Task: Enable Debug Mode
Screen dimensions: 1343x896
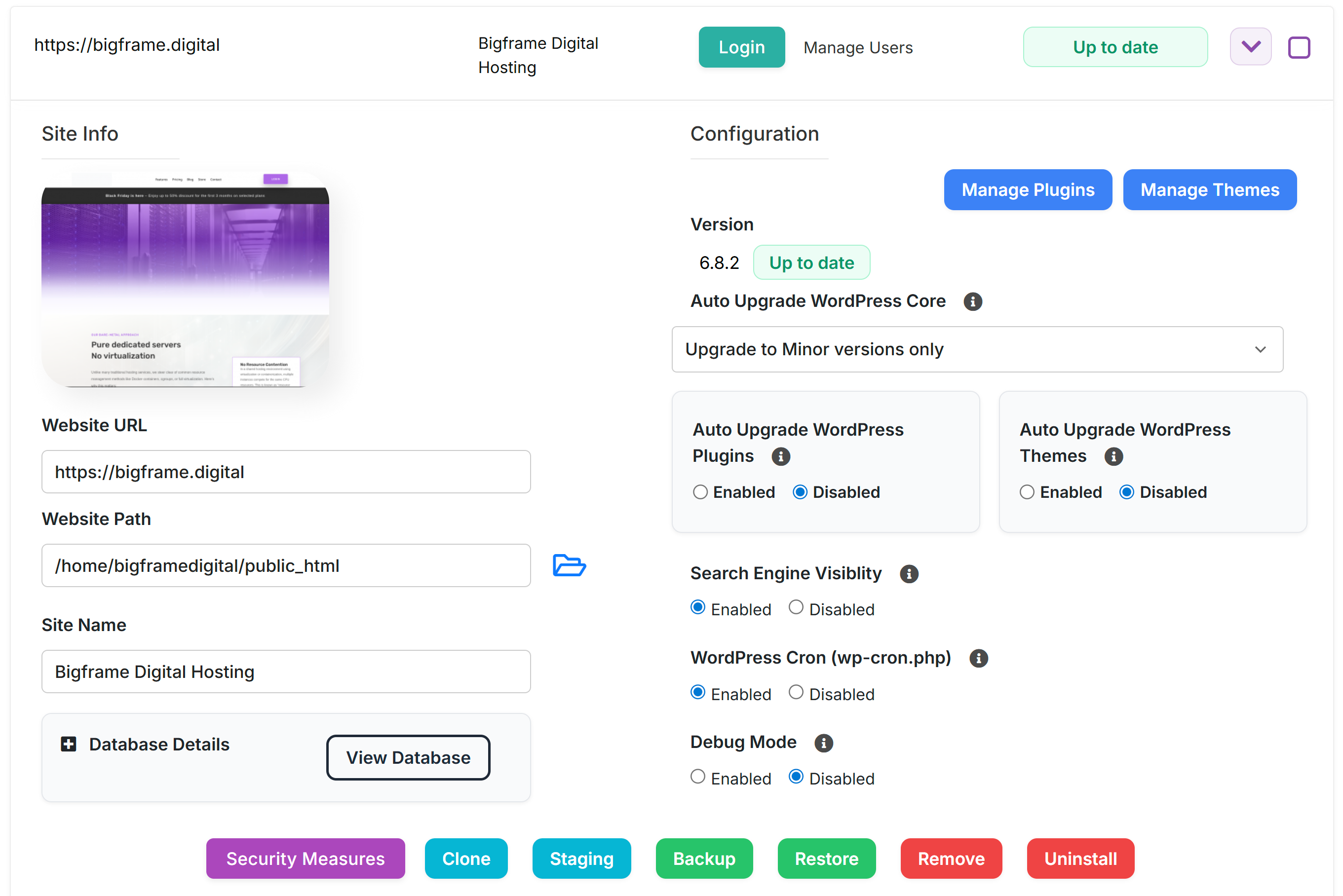Action: tap(698, 777)
